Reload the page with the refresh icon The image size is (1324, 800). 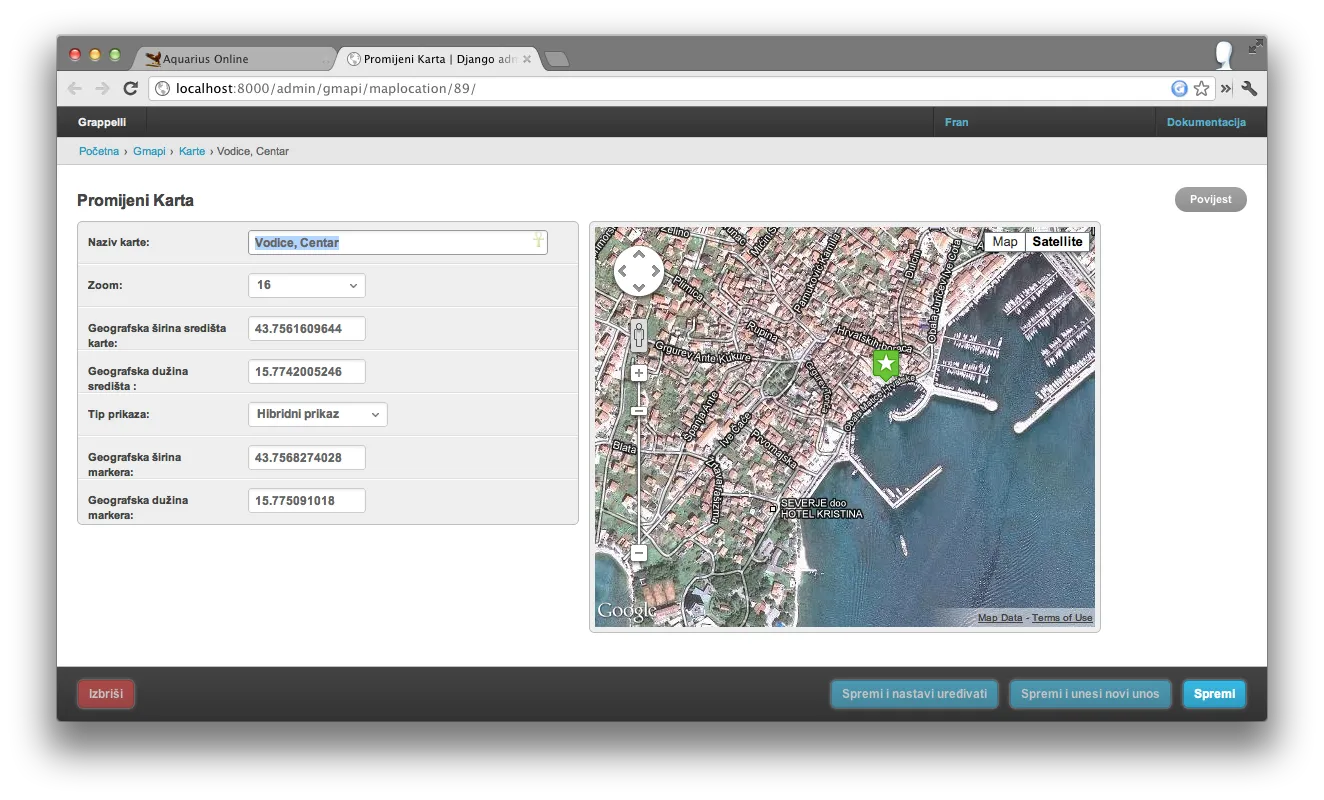point(130,89)
